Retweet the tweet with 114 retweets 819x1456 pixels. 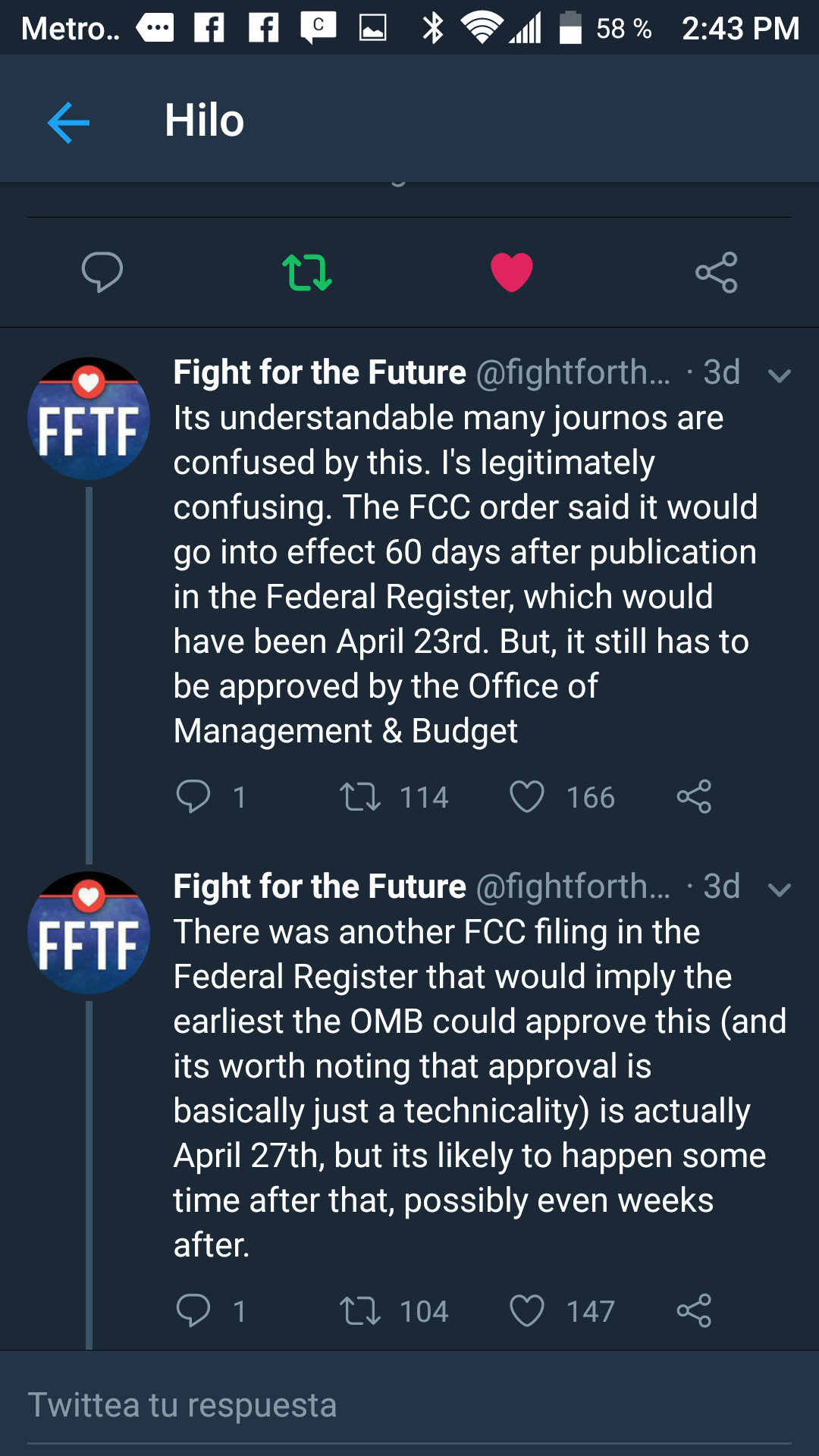coord(360,797)
